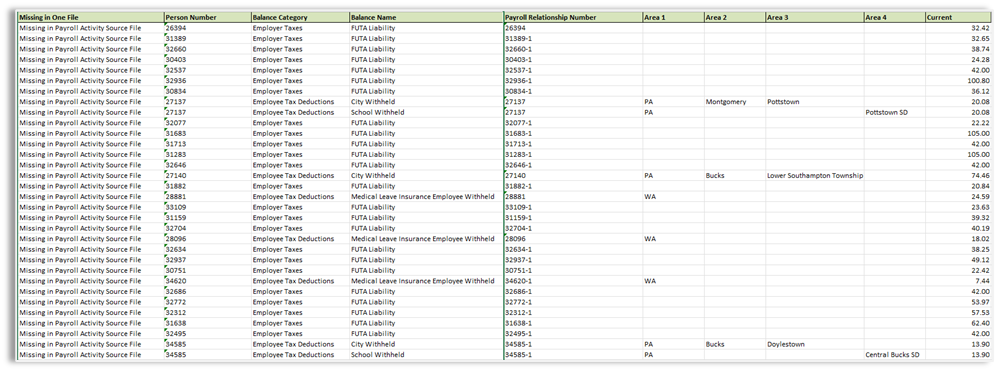Select 'FUTA Liability' in the 32937 row
Viewport: 996px width, 371px height.
pos(425,259)
